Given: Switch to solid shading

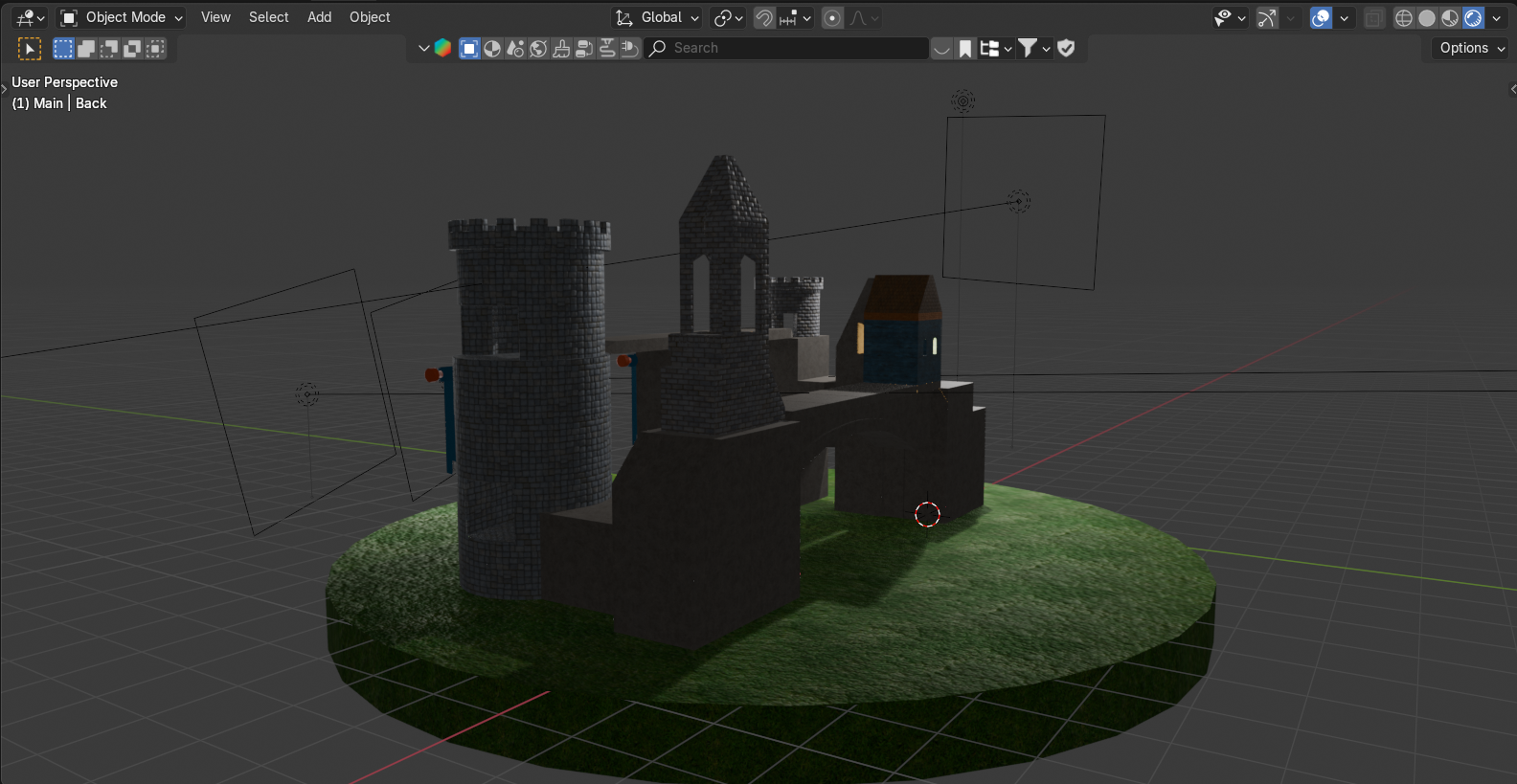Looking at the screenshot, I should tap(1427, 17).
